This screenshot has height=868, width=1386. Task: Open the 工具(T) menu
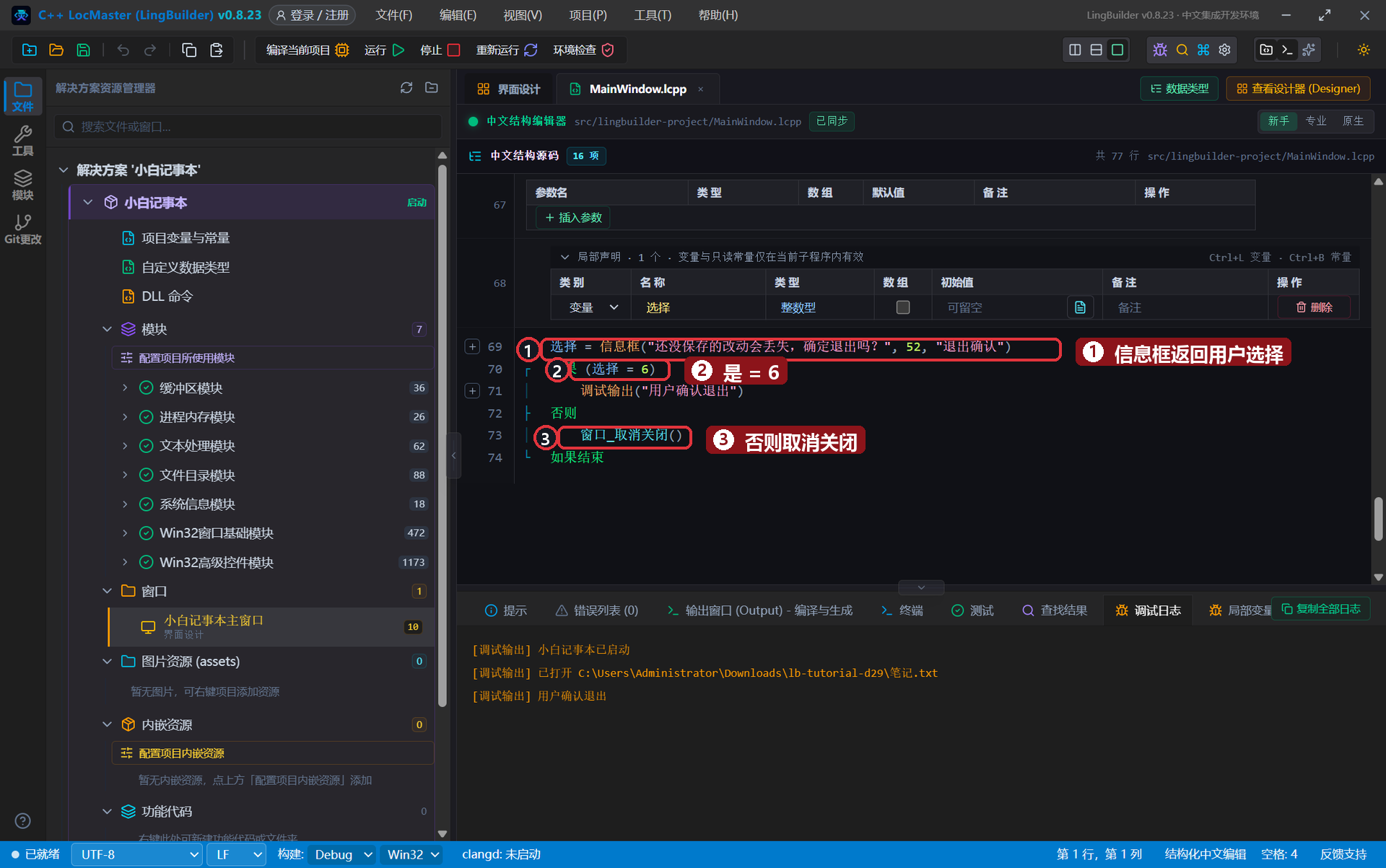coord(653,15)
